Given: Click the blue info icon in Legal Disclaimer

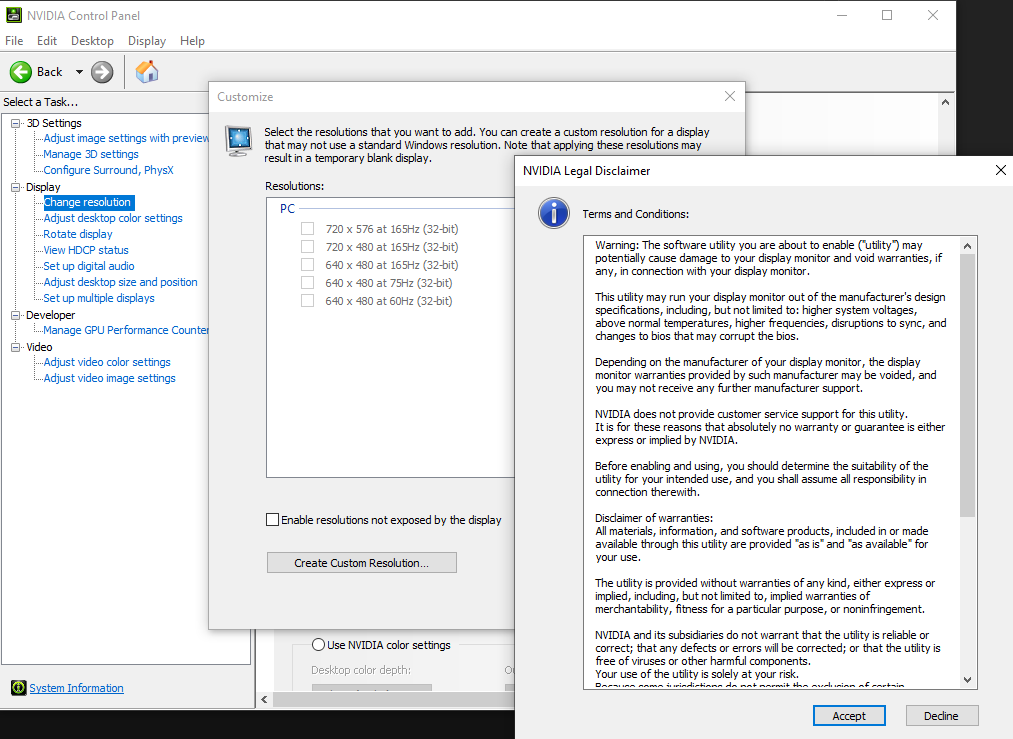Looking at the screenshot, I should [554, 213].
